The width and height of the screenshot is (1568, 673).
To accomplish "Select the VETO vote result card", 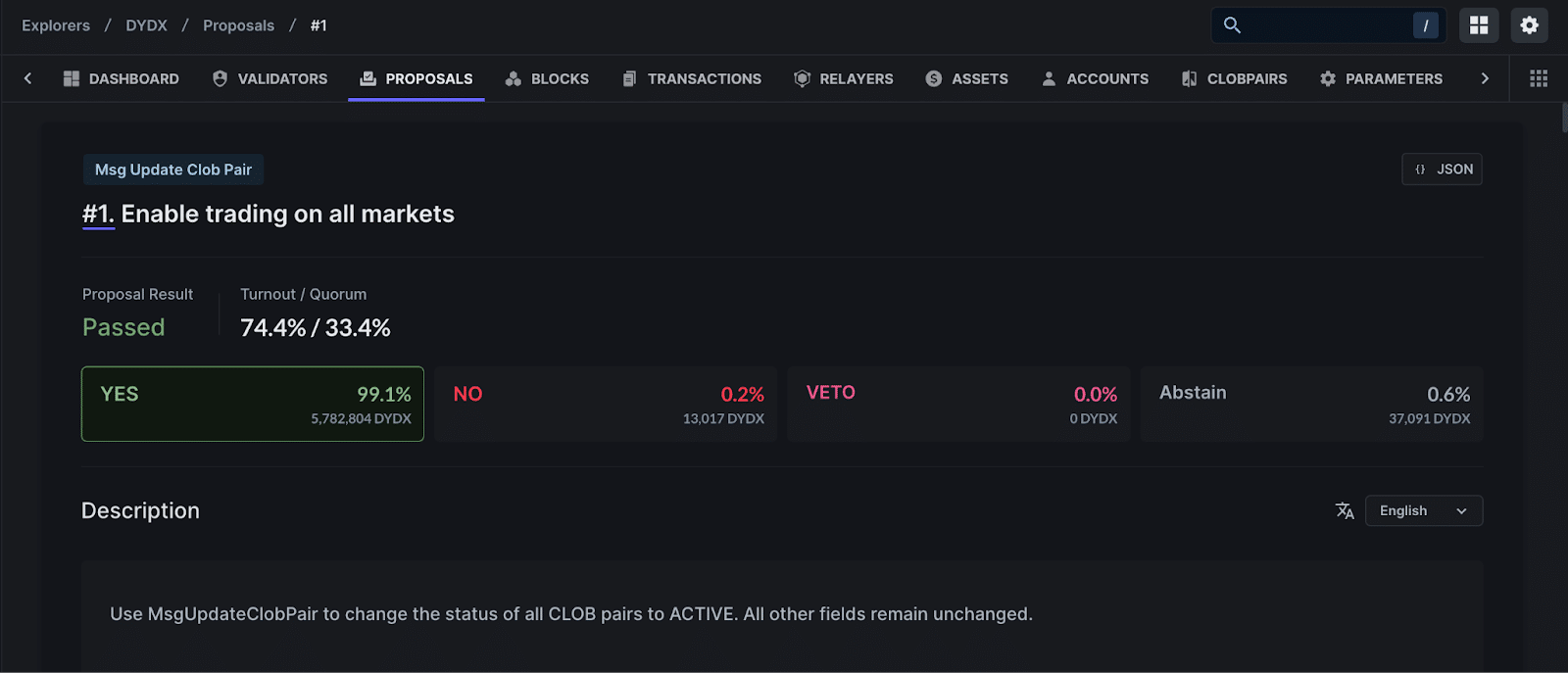I will point(959,404).
